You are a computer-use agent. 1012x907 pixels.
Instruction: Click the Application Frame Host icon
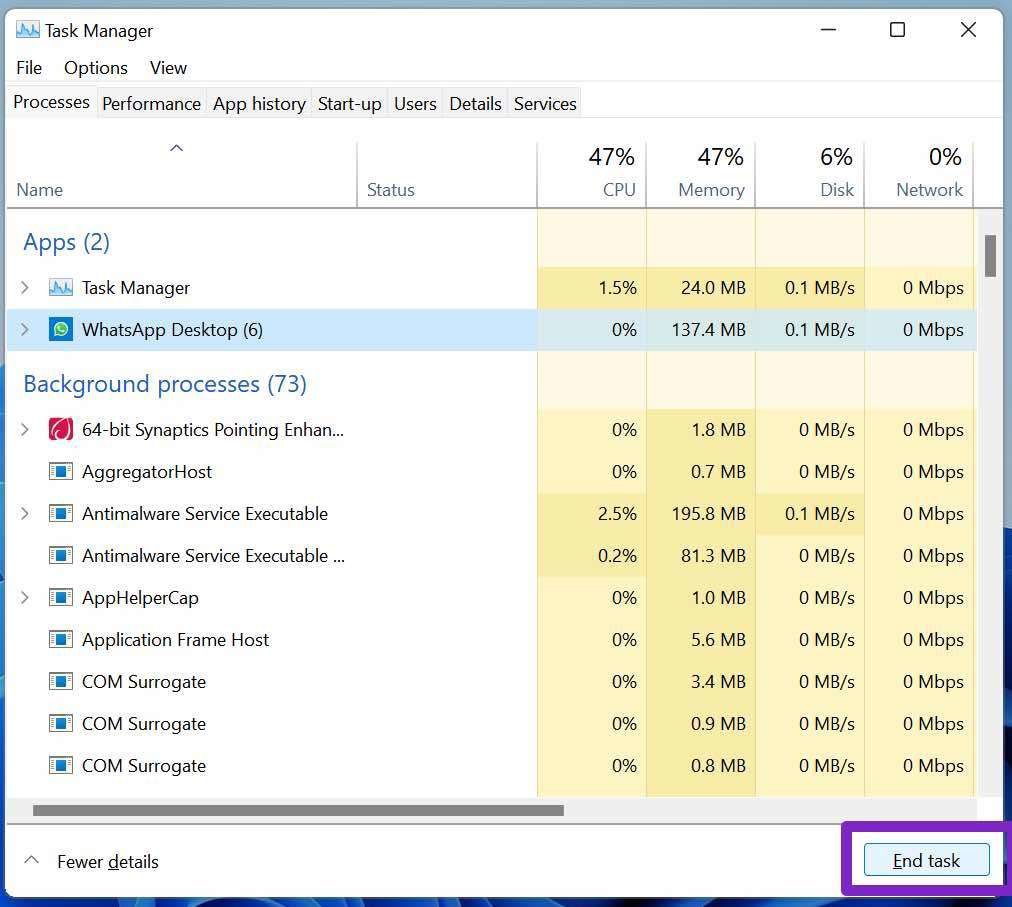pyautogui.click(x=61, y=640)
